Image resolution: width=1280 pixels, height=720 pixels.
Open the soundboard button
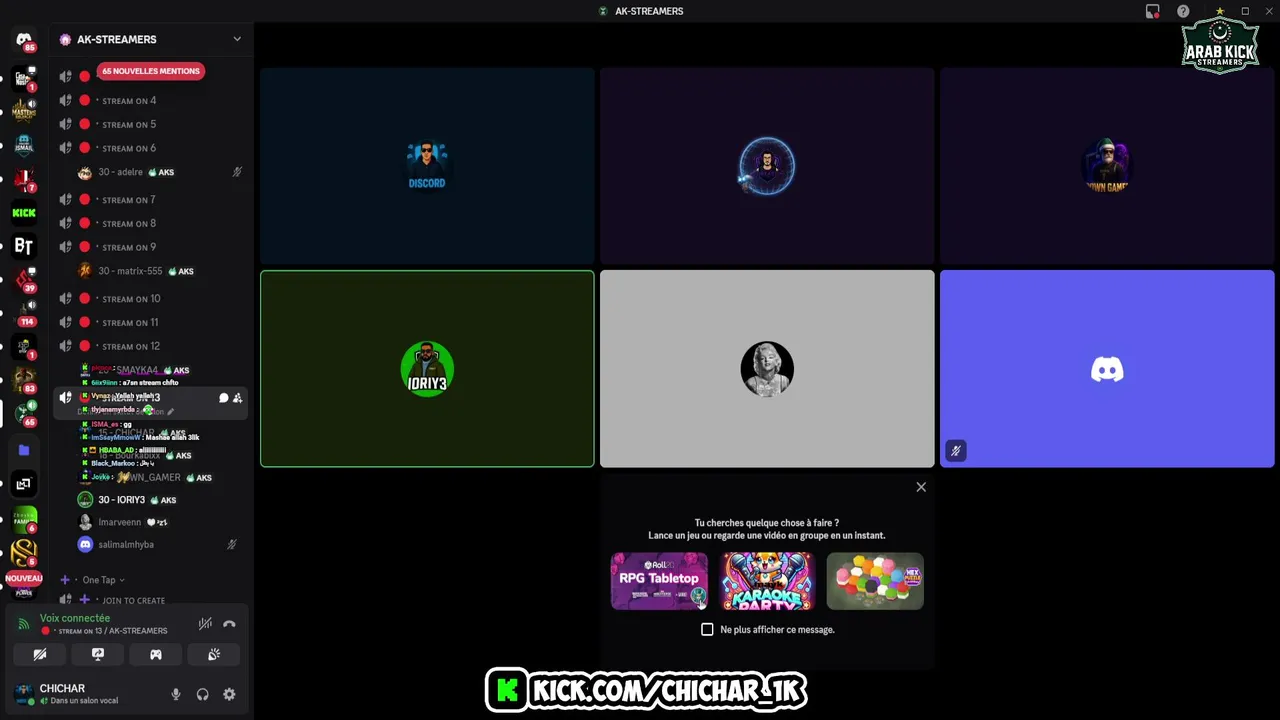point(214,654)
